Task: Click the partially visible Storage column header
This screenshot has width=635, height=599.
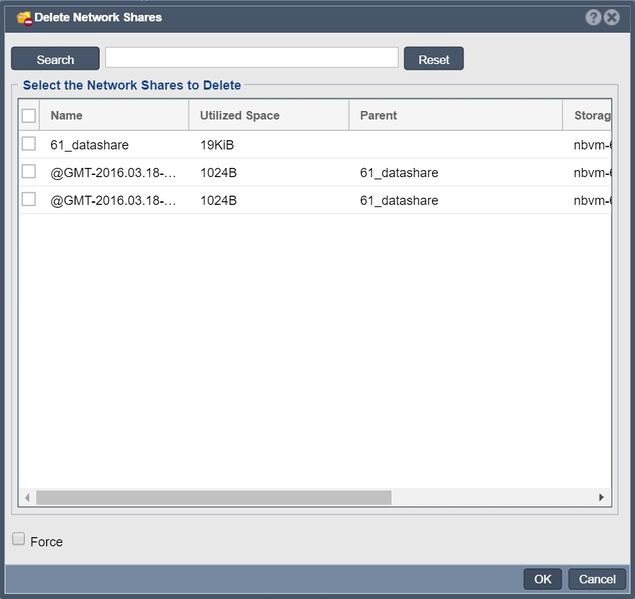Action: coord(587,115)
